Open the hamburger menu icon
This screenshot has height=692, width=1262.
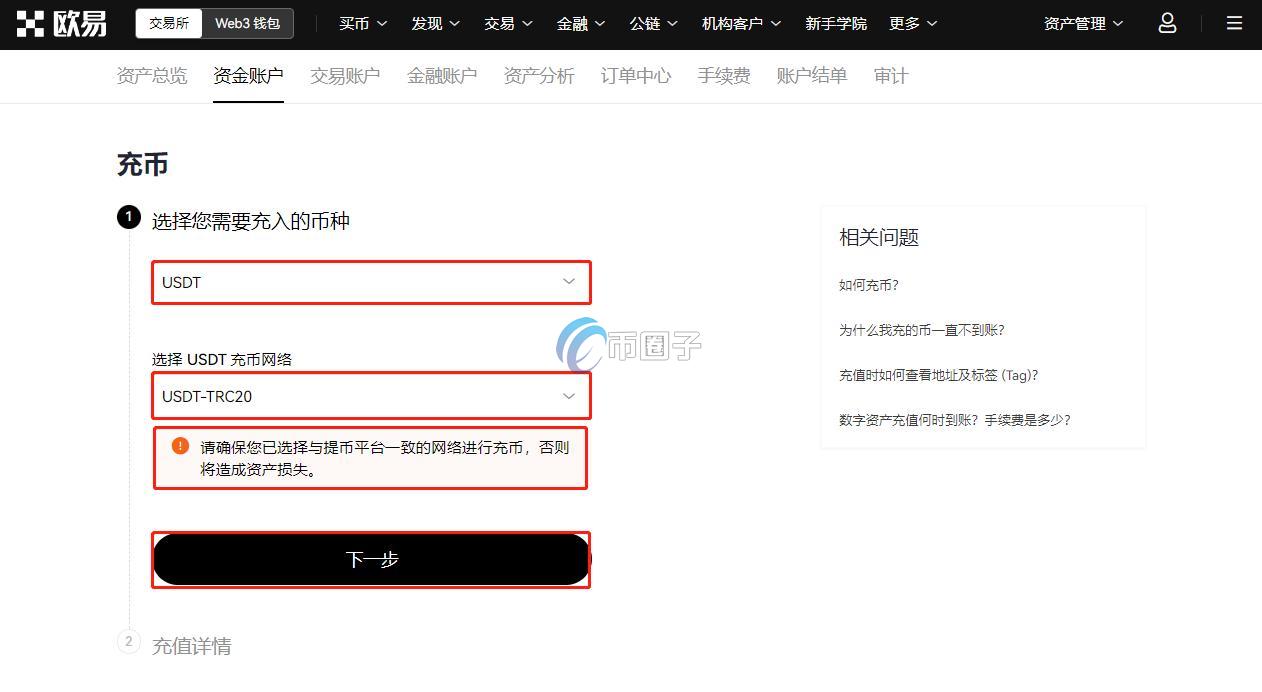pos(1234,23)
